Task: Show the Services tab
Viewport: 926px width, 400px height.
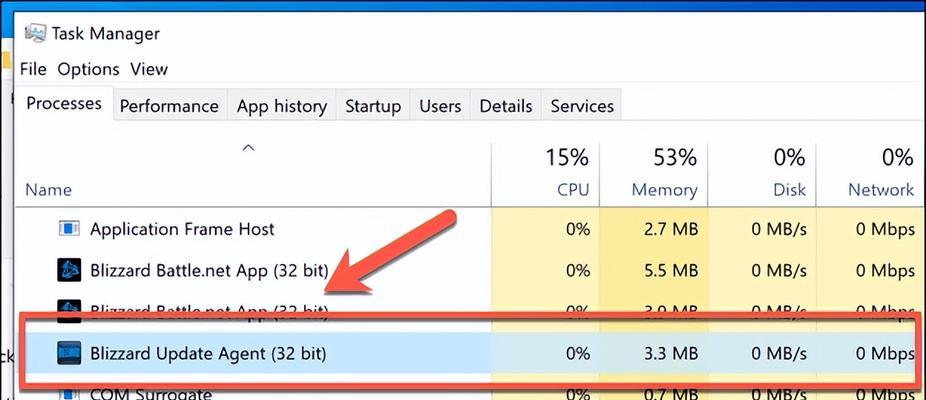Action: [582, 106]
